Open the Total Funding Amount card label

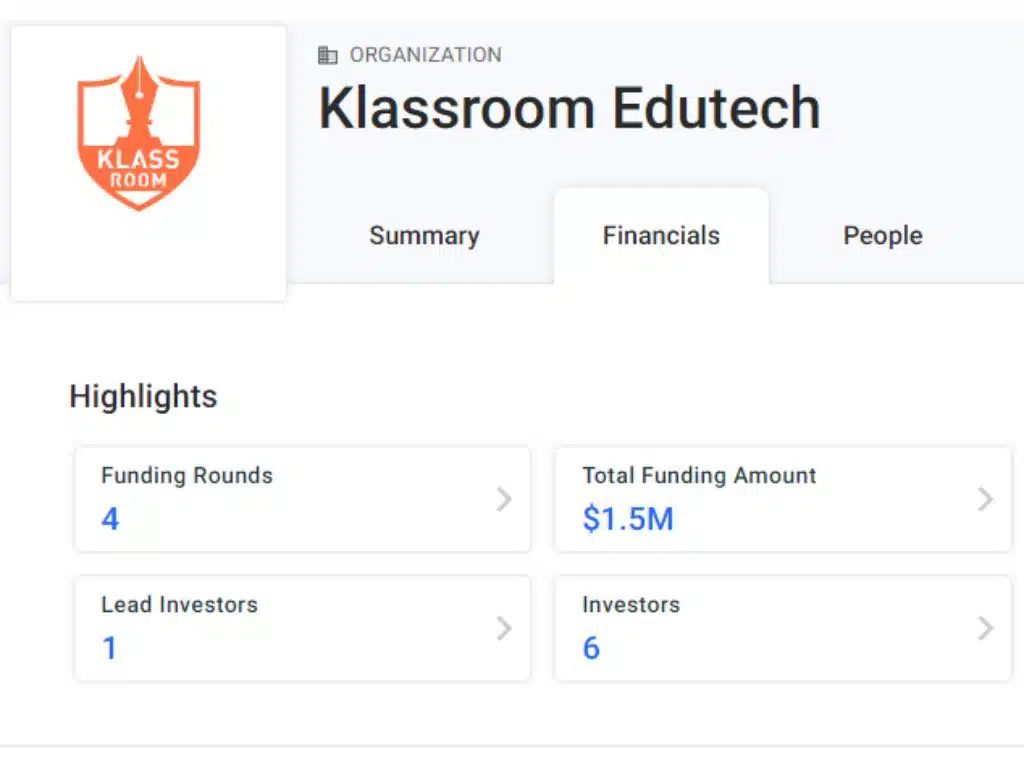pyautogui.click(x=699, y=476)
